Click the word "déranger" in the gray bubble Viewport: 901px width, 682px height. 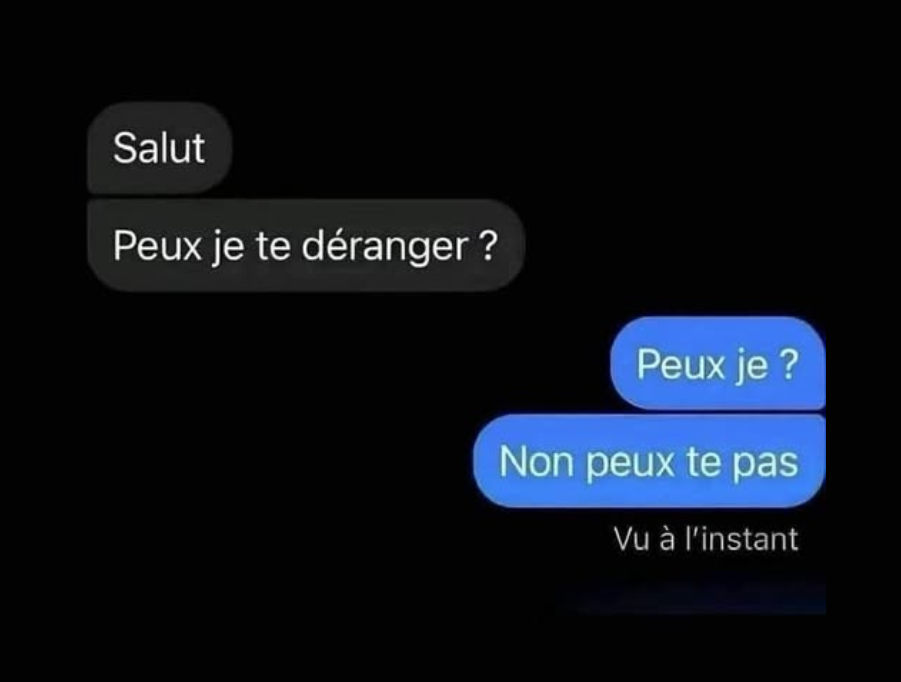(x=384, y=247)
